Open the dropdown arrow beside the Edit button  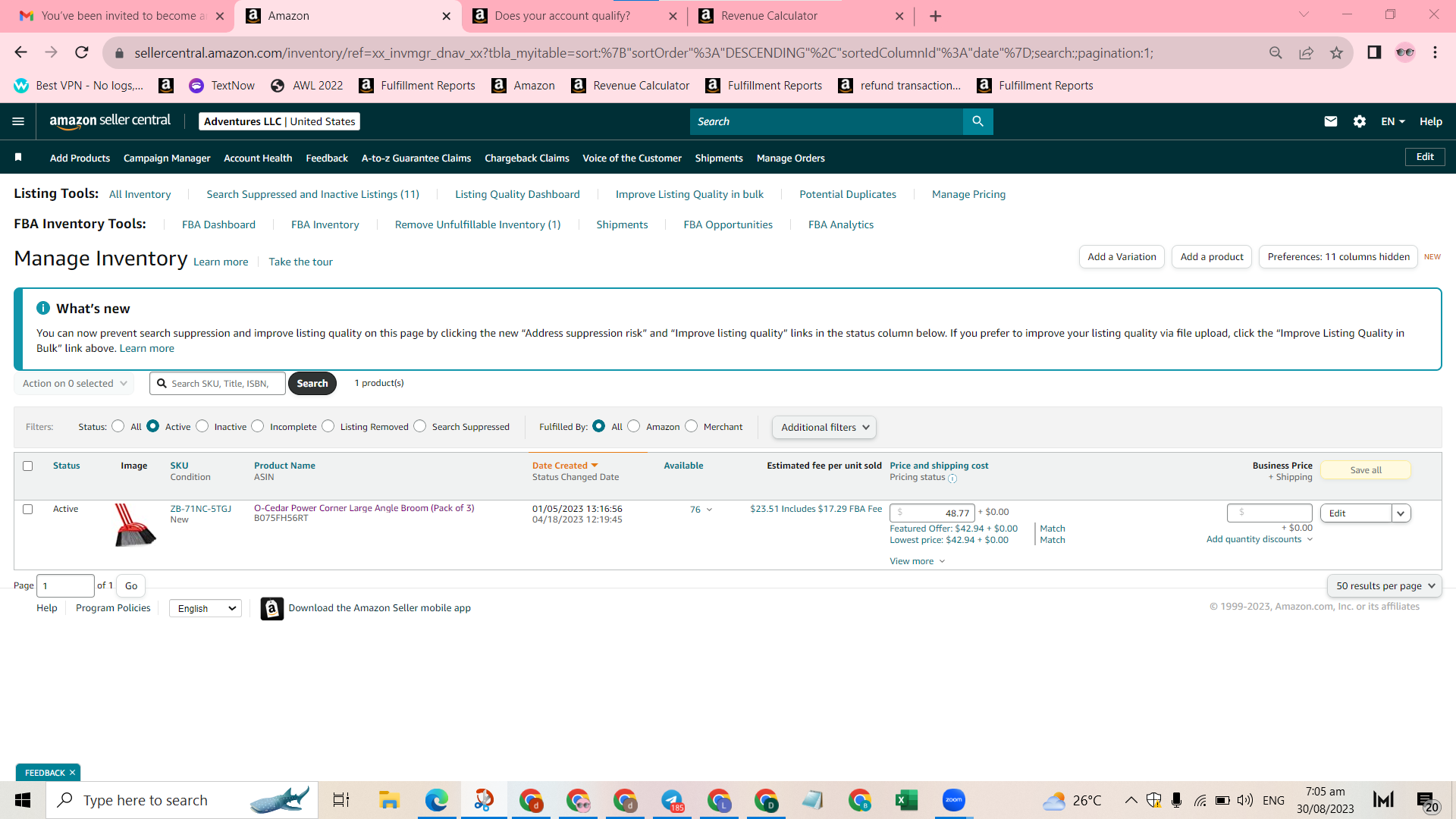(x=1401, y=513)
